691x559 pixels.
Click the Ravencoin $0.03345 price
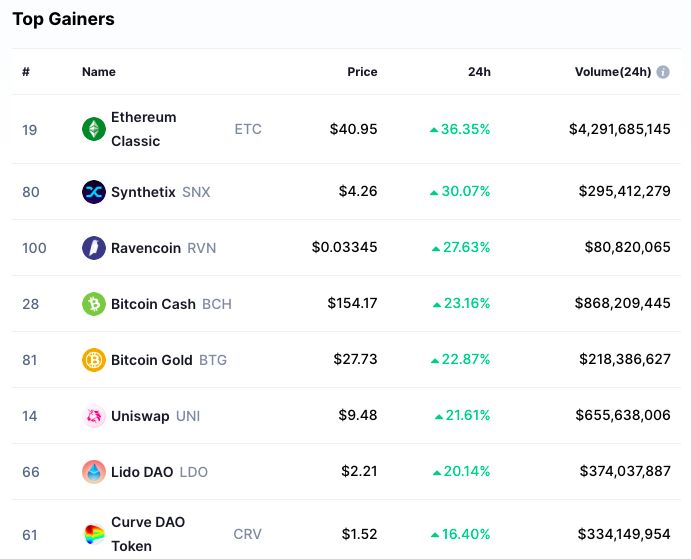pos(345,248)
